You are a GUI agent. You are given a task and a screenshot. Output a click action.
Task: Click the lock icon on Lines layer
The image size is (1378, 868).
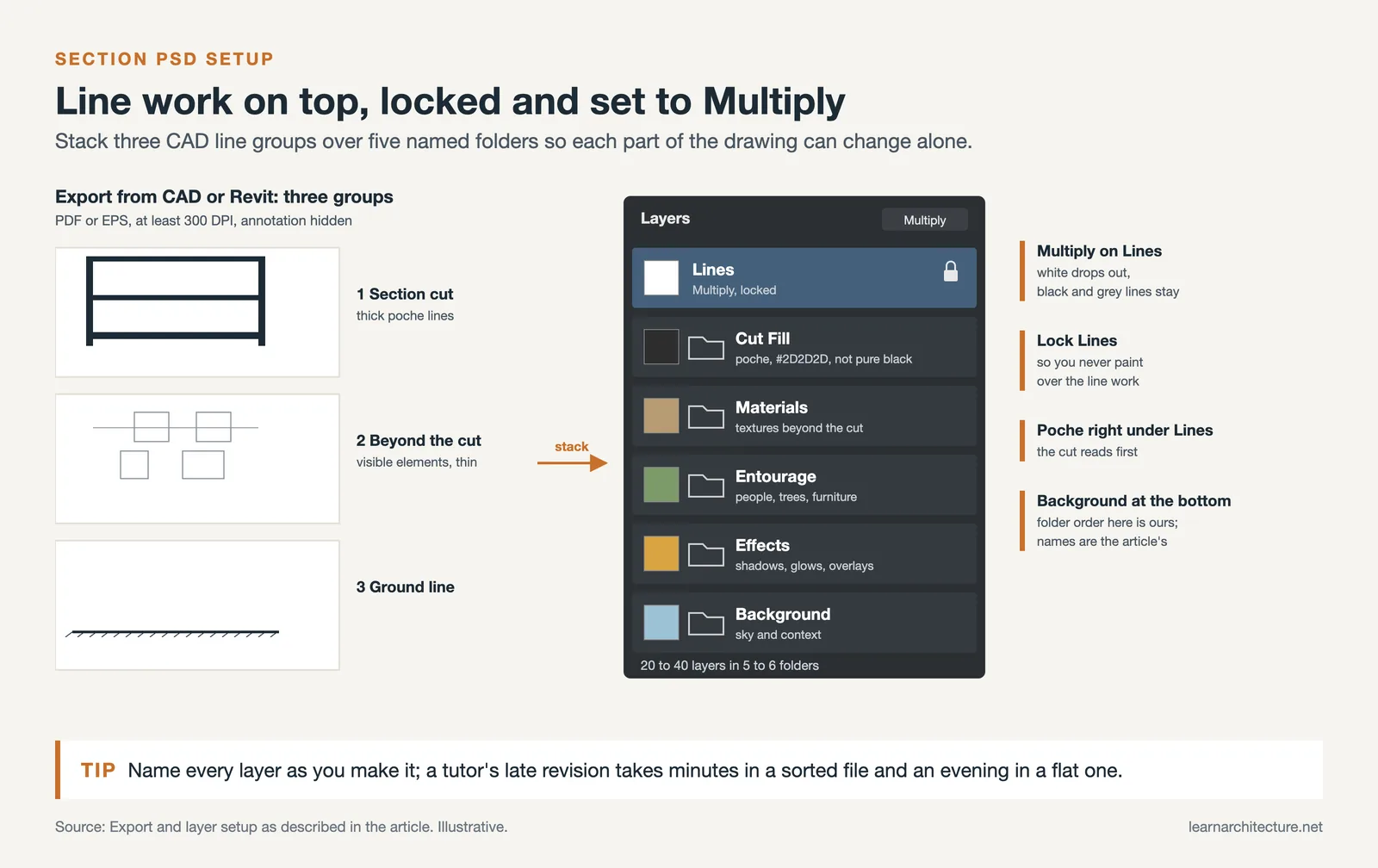tap(951, 271)
